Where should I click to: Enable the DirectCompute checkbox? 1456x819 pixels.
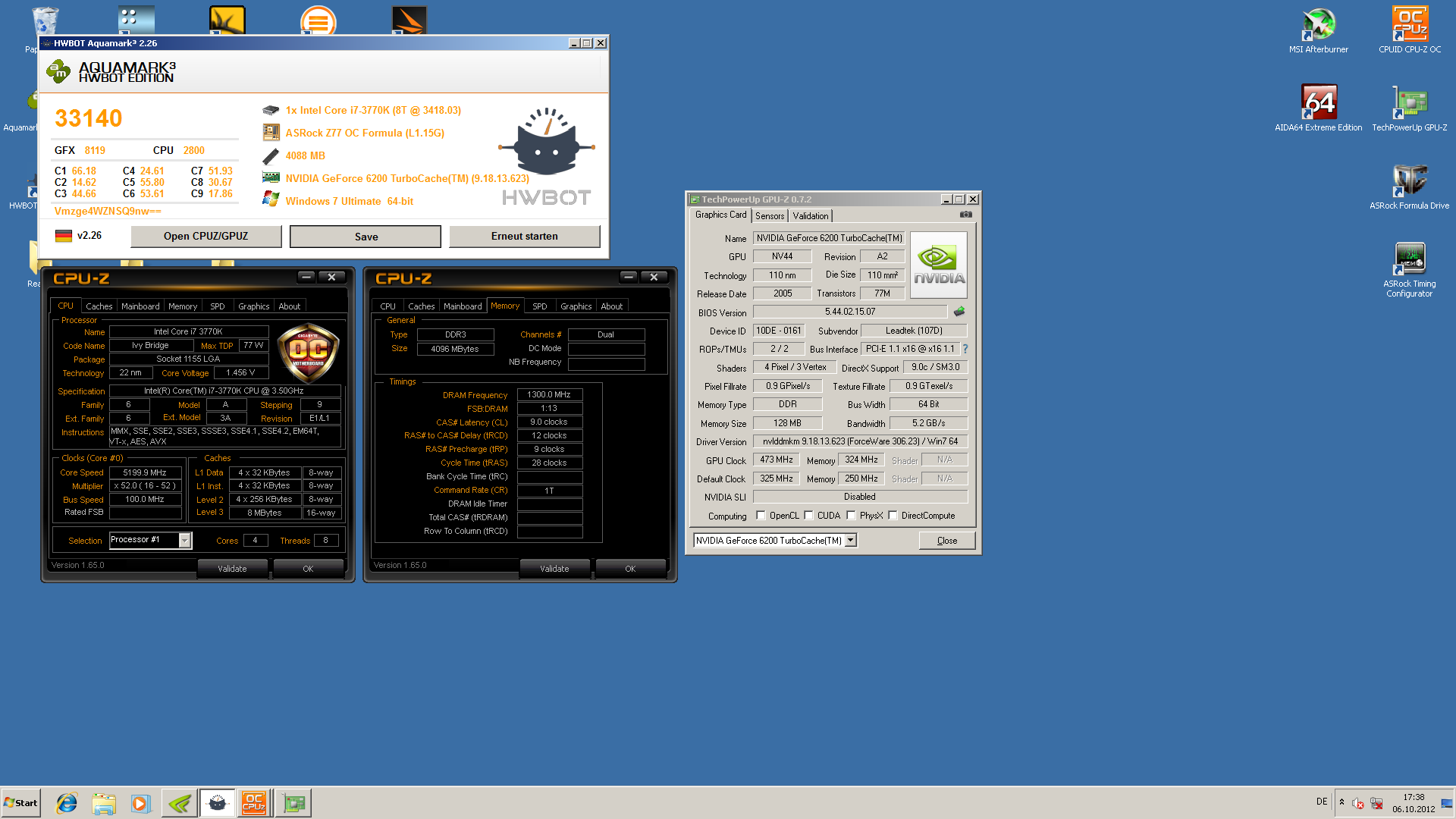pyautogui.click(x=893, y=516)
